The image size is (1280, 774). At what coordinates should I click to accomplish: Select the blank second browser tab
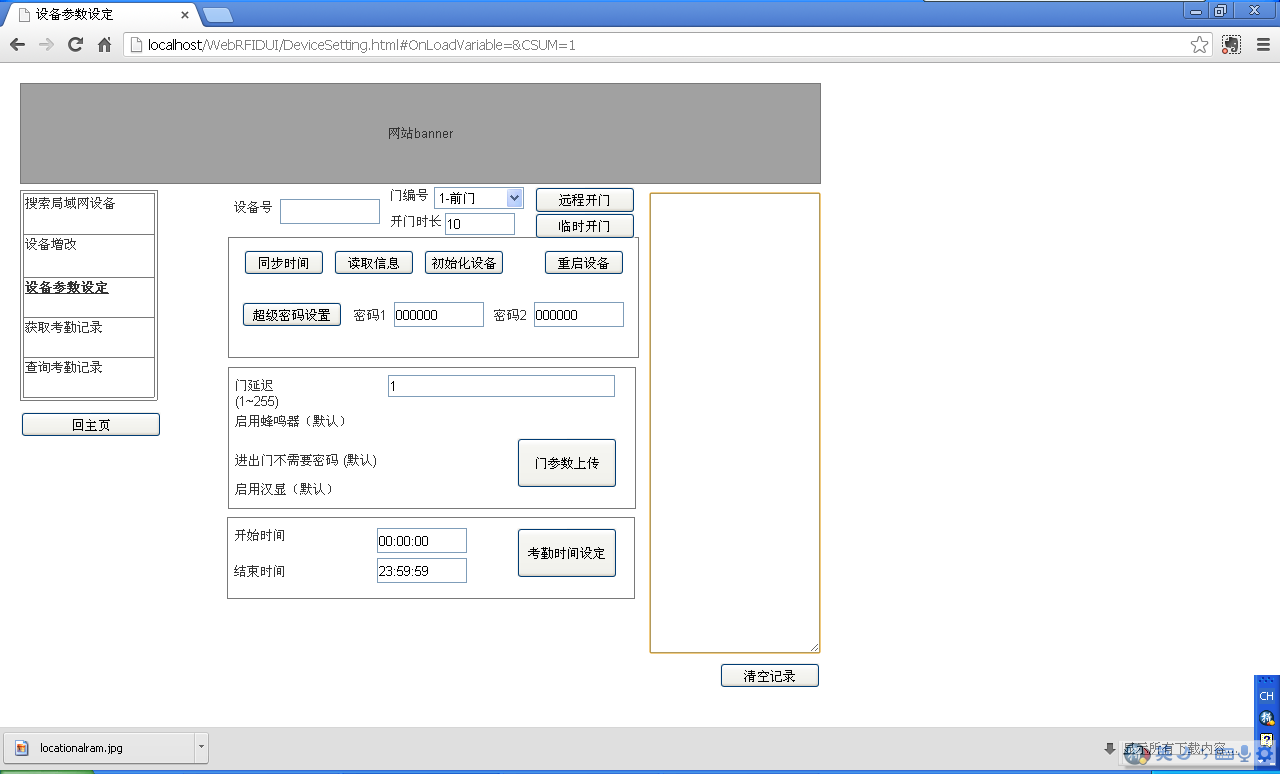220,15
